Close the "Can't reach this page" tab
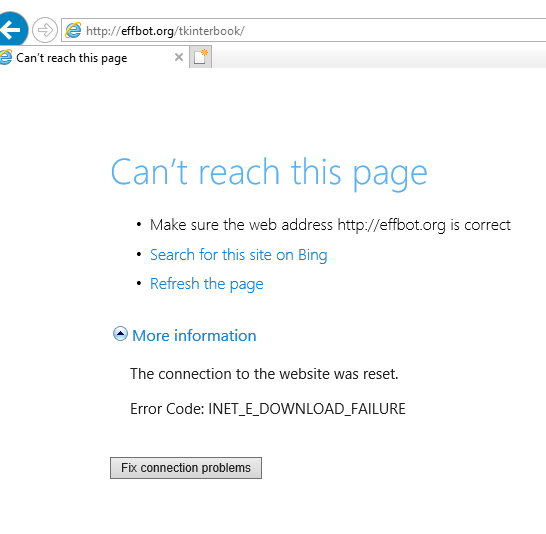 179,57
